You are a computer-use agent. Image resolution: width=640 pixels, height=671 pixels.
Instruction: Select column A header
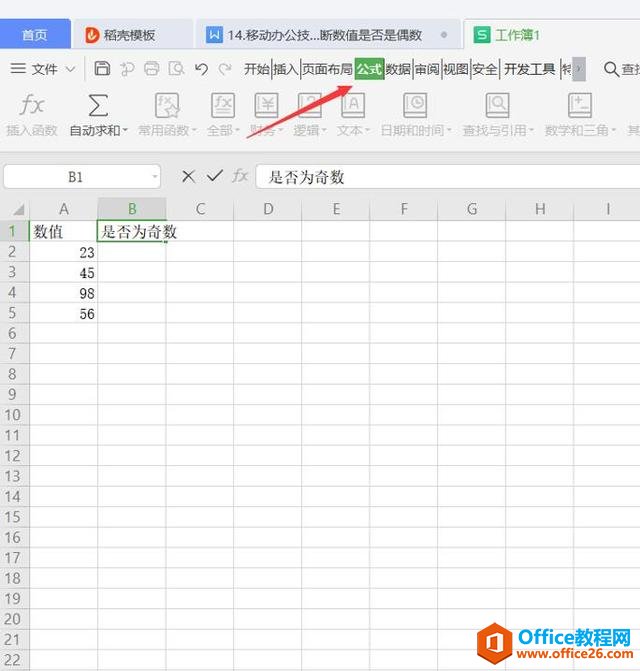click(64, 209)
